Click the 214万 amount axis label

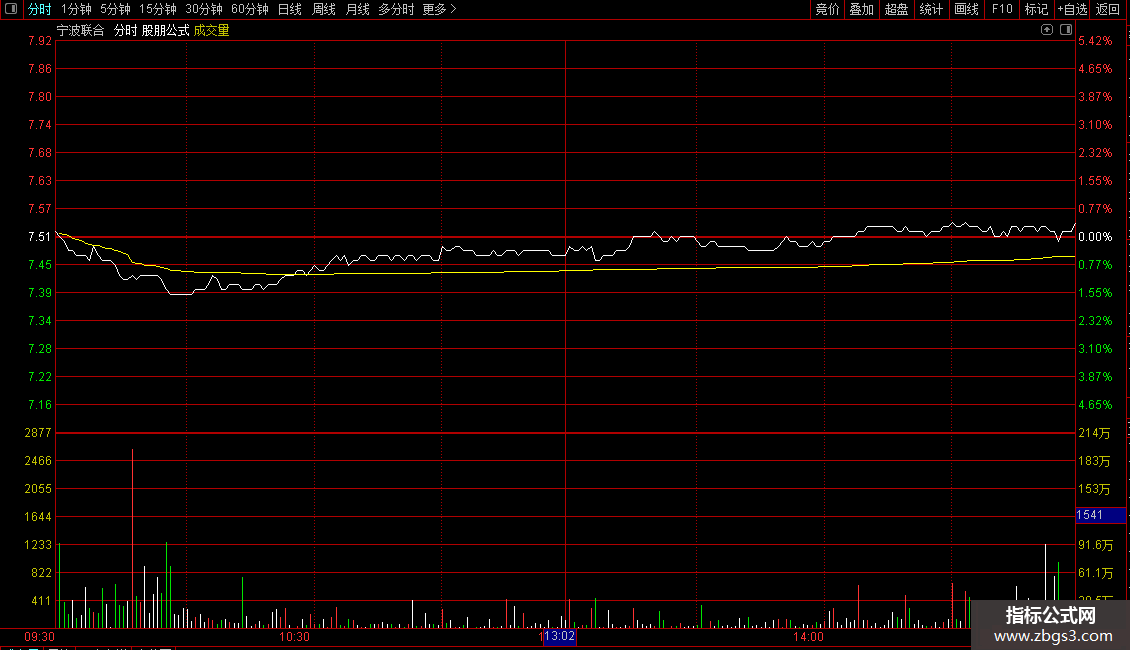pos(1094,433)
